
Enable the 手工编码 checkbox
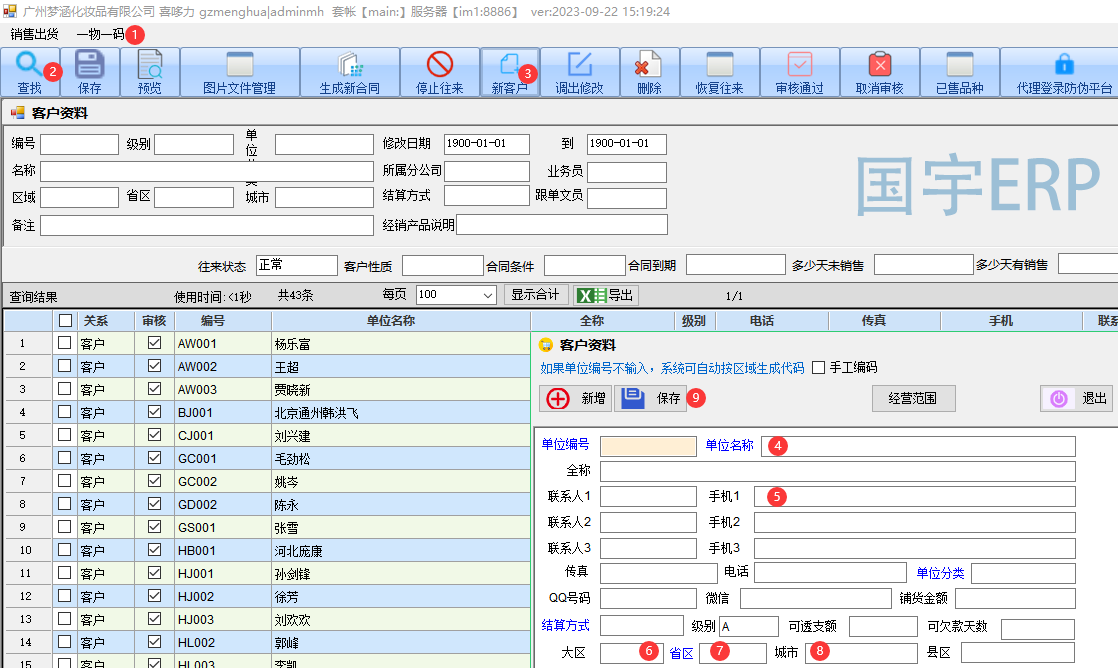pyautogui.click(x=819, y=368)
